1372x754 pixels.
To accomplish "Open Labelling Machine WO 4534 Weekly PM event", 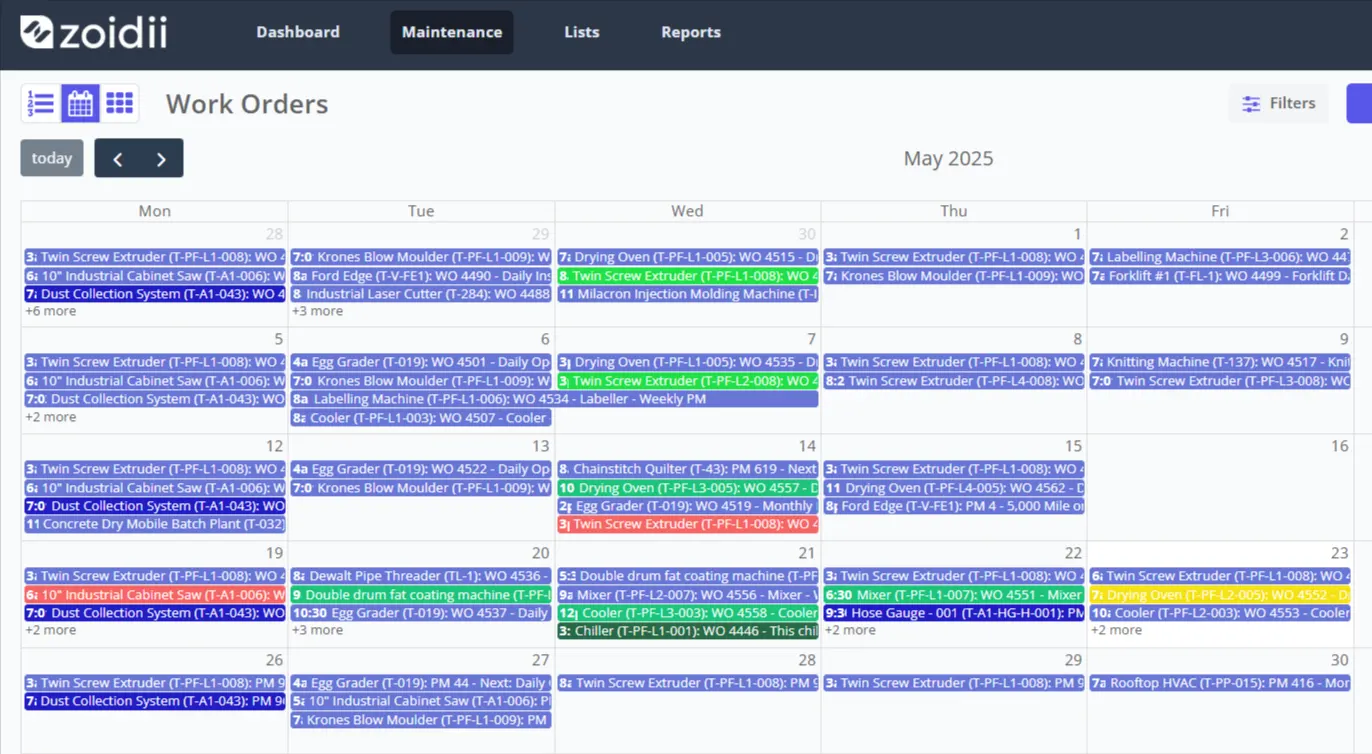I will pyautogui.click(x=554, y=399).
